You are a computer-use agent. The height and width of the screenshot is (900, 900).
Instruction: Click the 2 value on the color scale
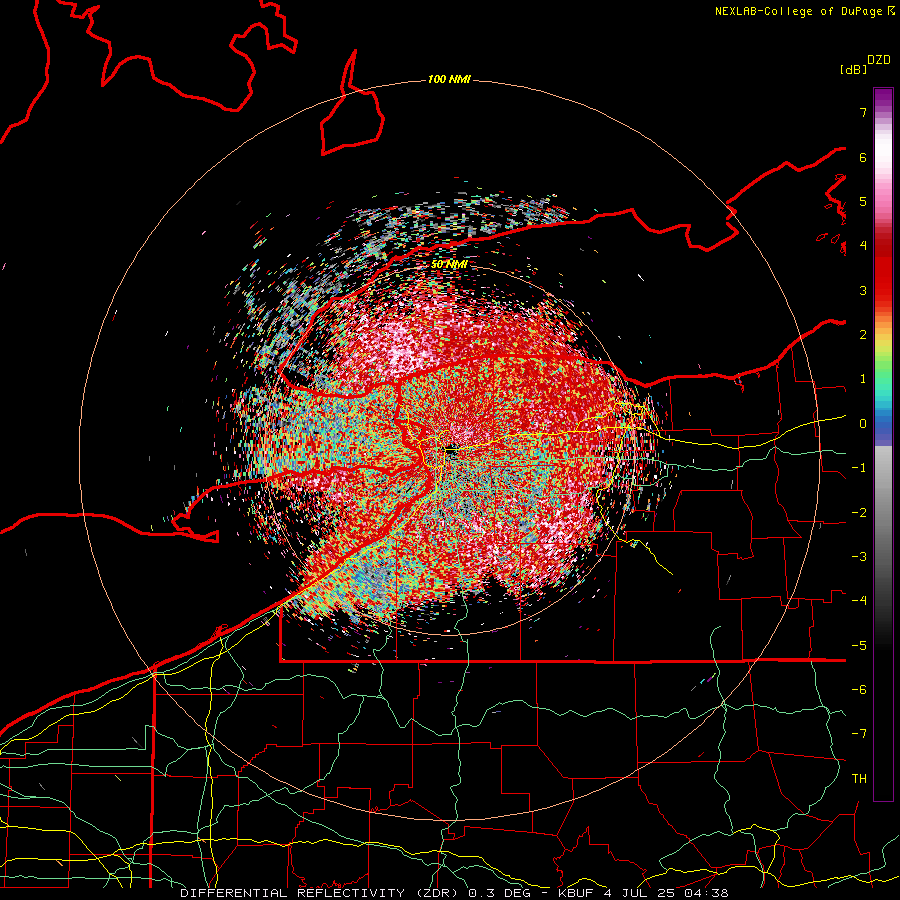[863, 335]
